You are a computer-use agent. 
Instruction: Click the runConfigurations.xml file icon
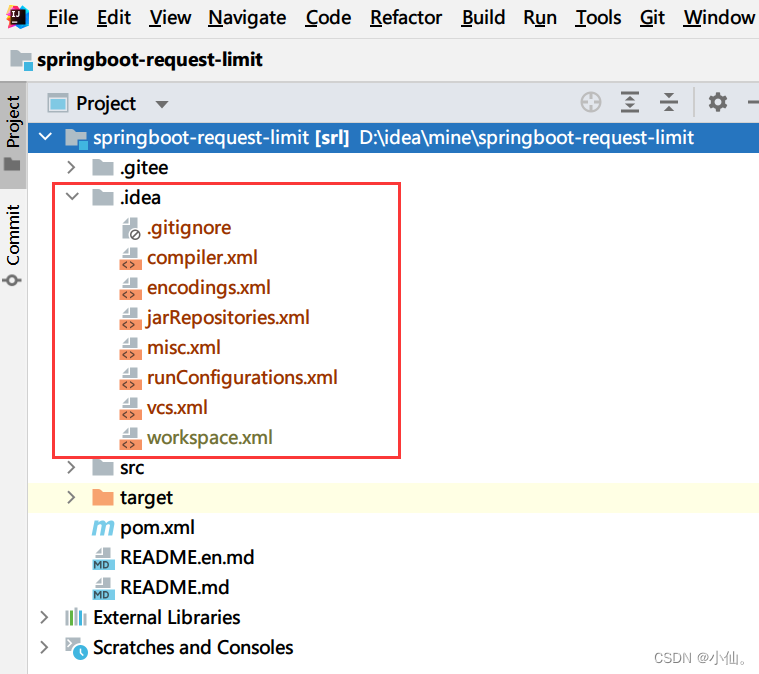point(130,378)
